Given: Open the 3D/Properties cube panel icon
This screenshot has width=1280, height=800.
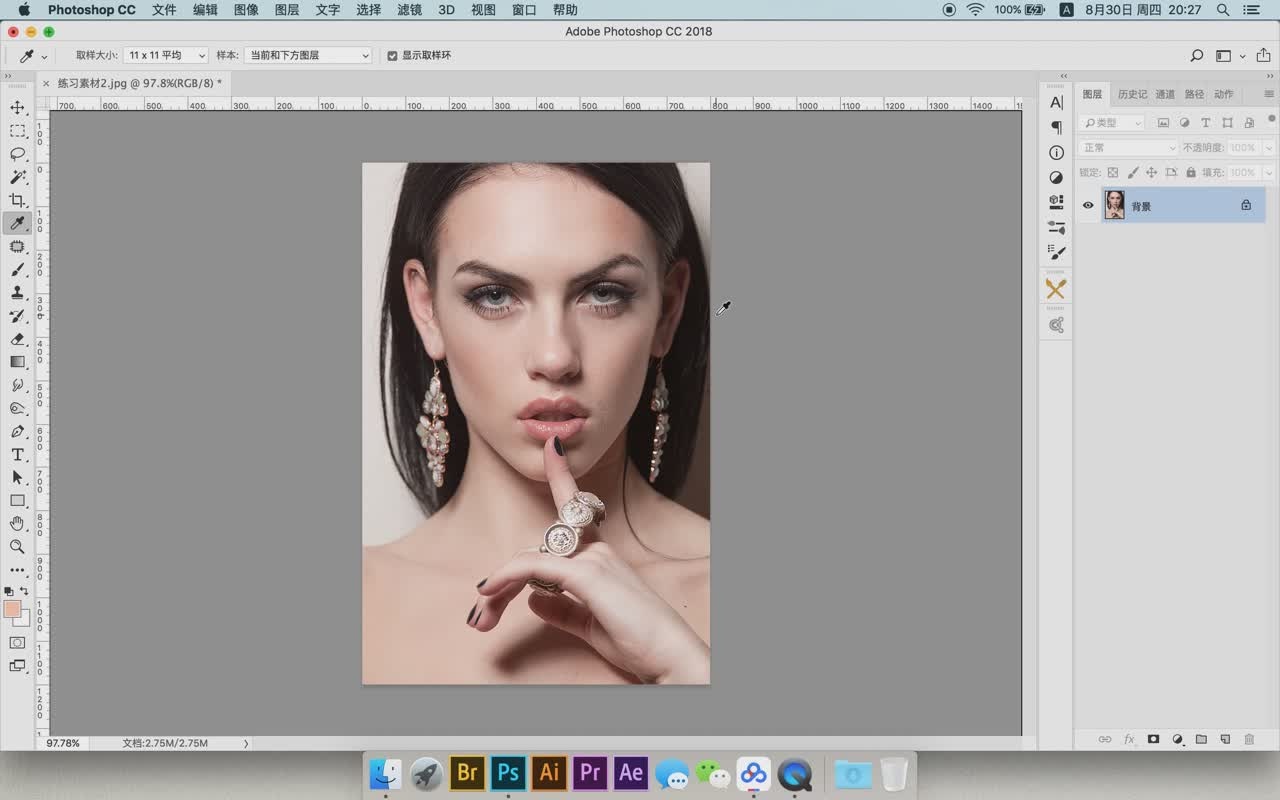Looking at the screenshot, I should tap(1056, 201).
